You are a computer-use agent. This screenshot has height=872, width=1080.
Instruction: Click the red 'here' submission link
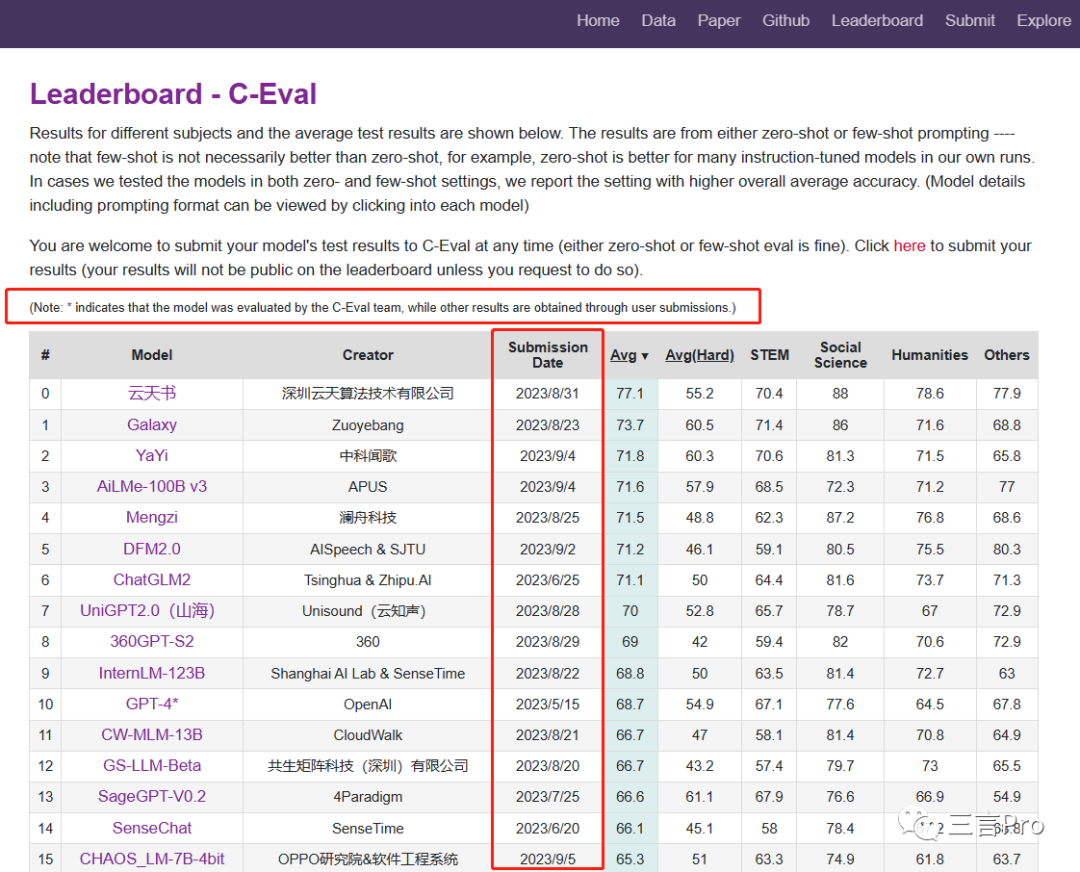[x=909, y=246]
